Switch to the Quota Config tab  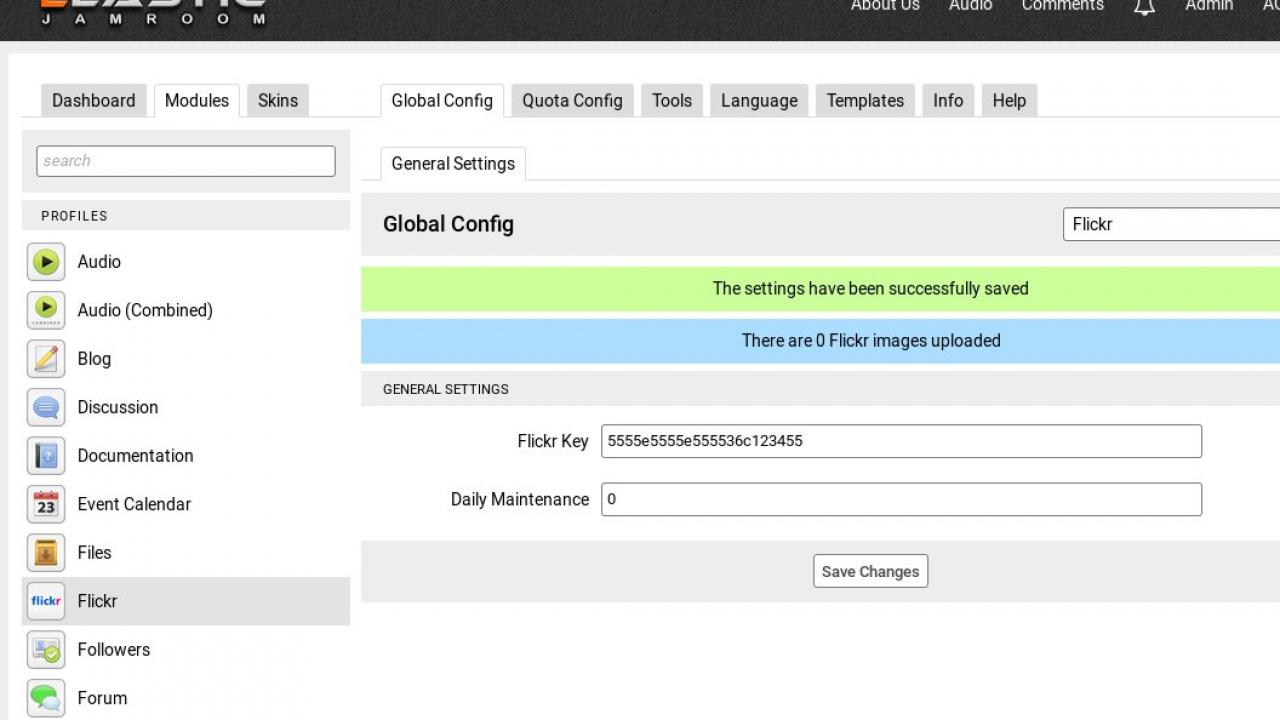(572, 101)
